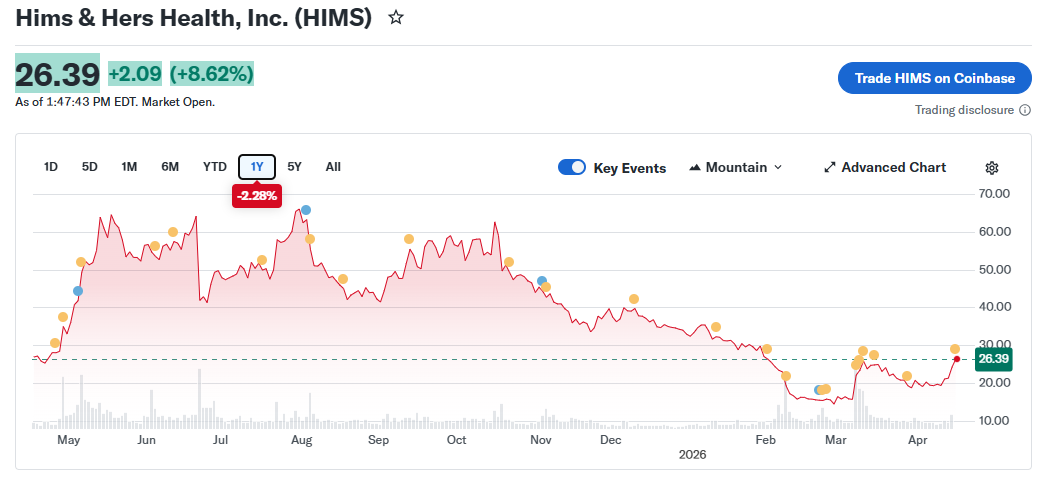This screenshot has width=1037, height=478.
Task: Click the Dec x-axis label
Action: pos(610,440)
